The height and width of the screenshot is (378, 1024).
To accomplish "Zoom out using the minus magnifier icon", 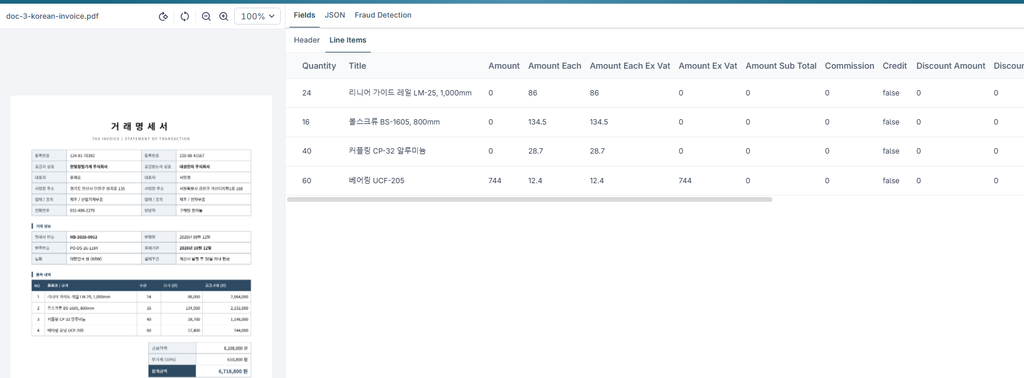I will [x=206, y=16].
